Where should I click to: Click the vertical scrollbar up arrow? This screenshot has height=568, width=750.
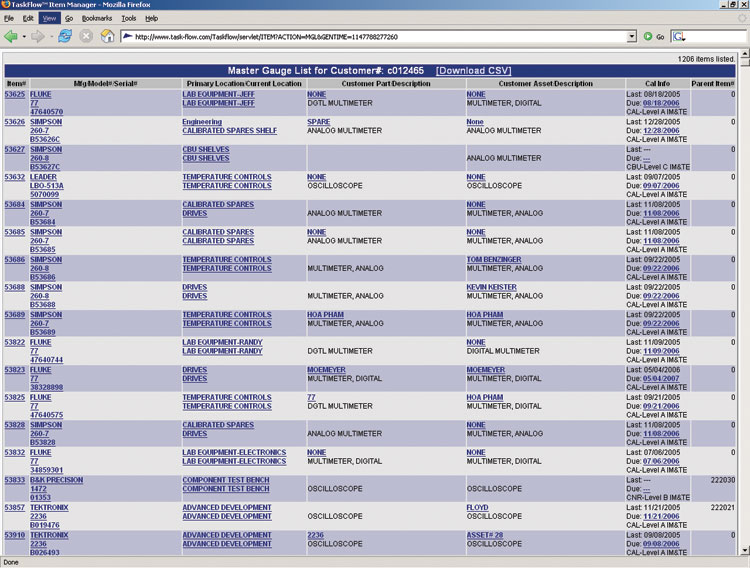[x=745, y=54]
